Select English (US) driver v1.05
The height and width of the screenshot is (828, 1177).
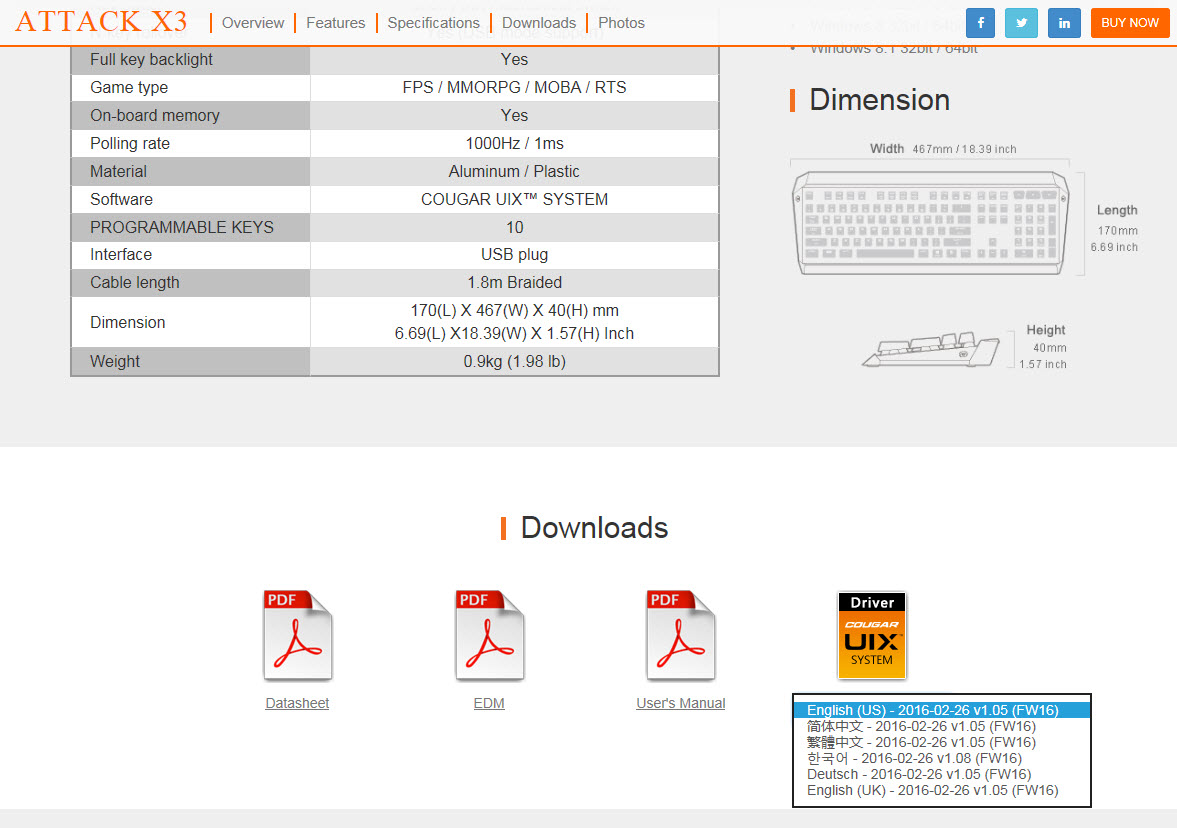coord(942,710)
